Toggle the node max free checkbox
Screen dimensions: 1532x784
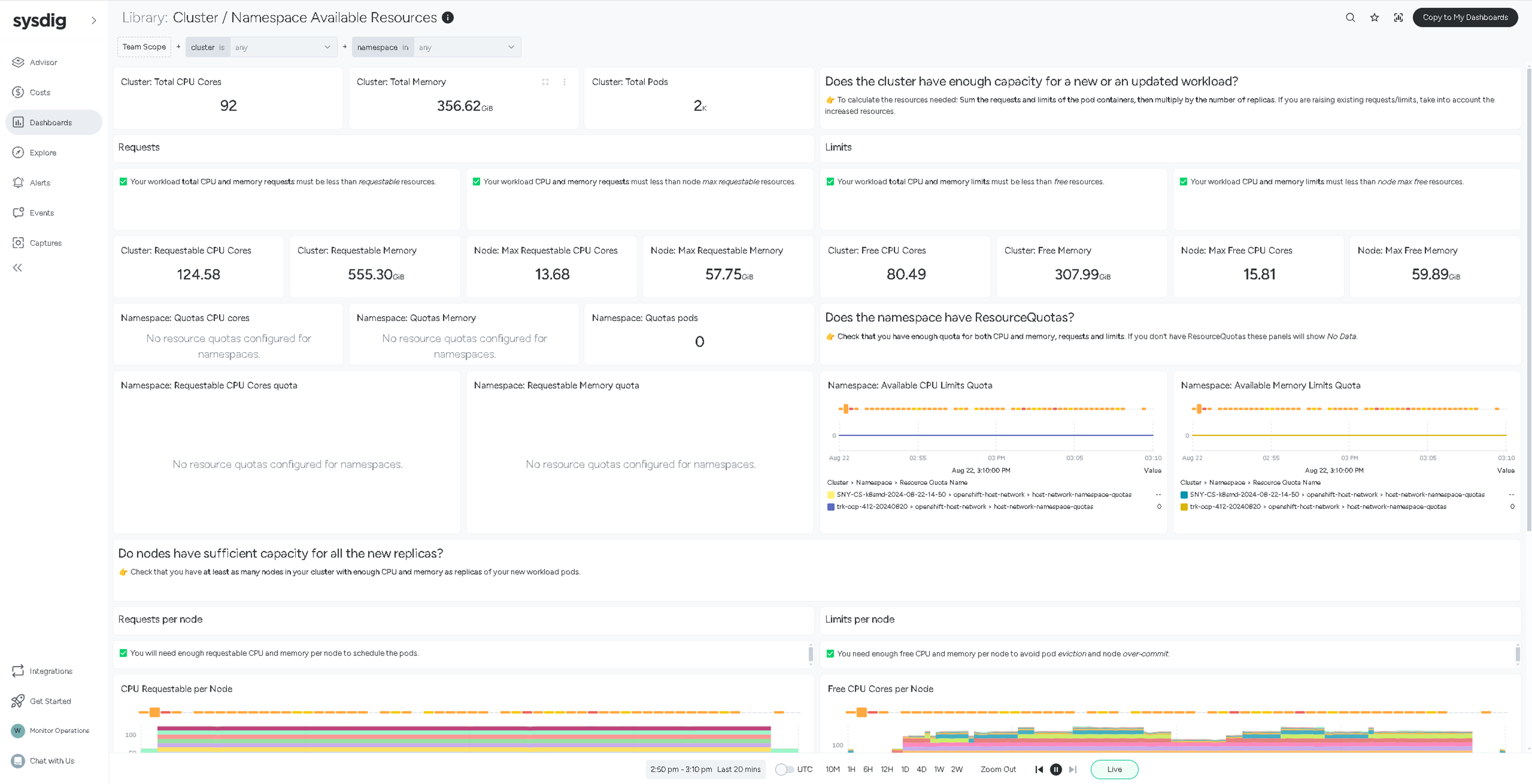[1183, 182]
